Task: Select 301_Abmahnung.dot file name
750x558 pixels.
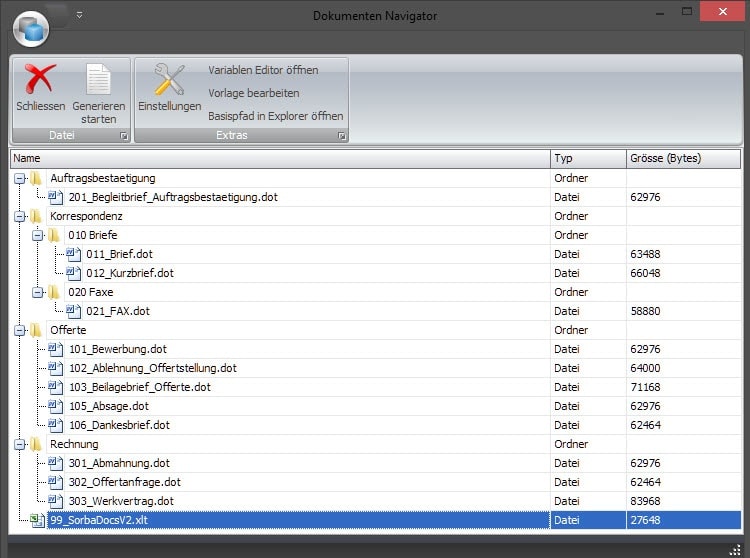Action: [119, 463]
